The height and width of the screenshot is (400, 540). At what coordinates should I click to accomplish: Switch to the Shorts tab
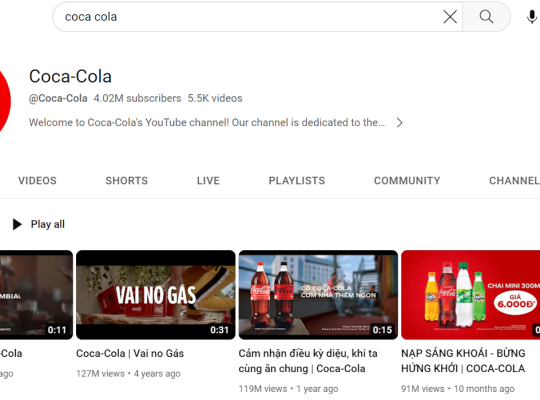coord(126,181)
